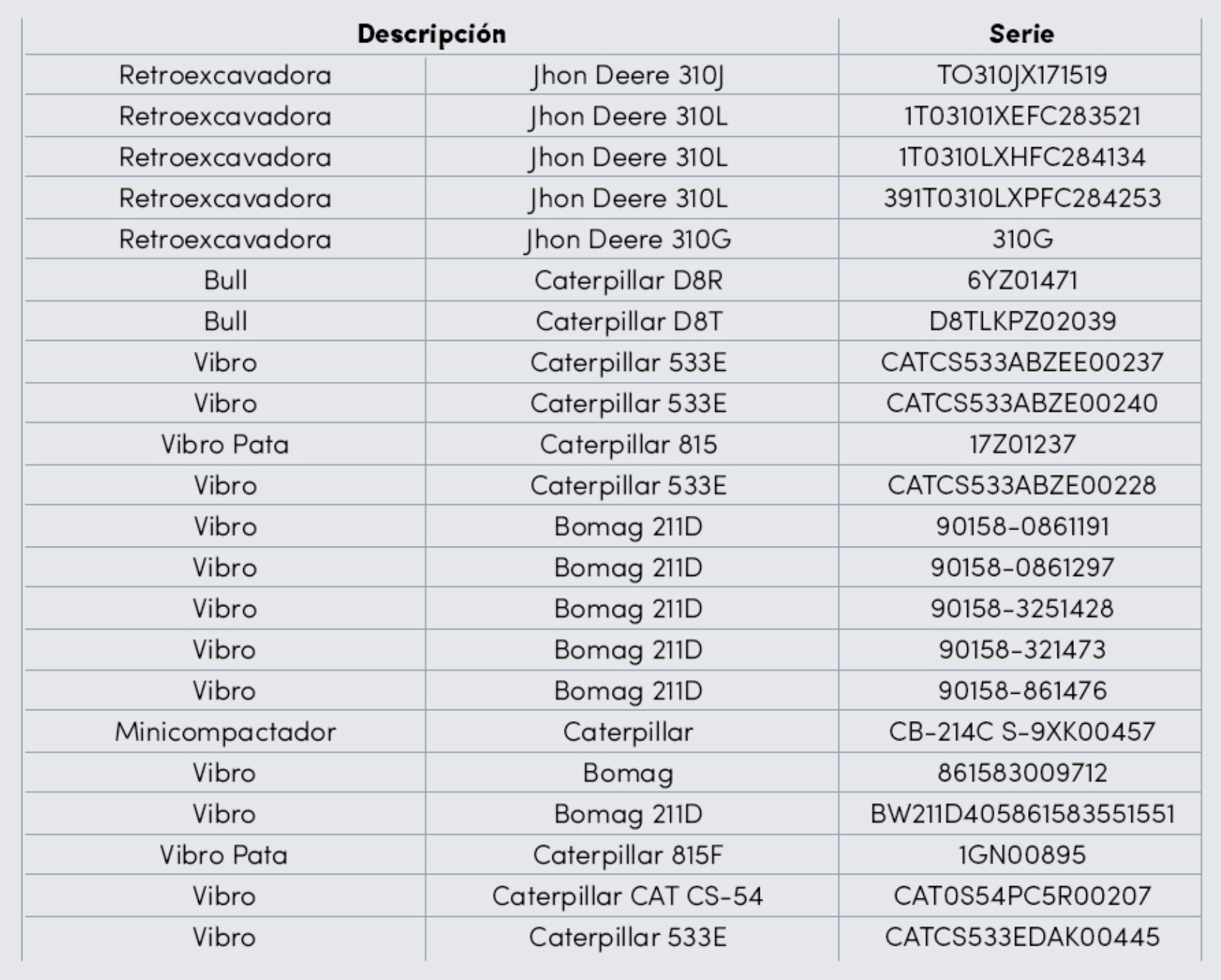Click the Caterpillar D8R cell
Screen dimensions: 1221x980
tap(628, 281)
